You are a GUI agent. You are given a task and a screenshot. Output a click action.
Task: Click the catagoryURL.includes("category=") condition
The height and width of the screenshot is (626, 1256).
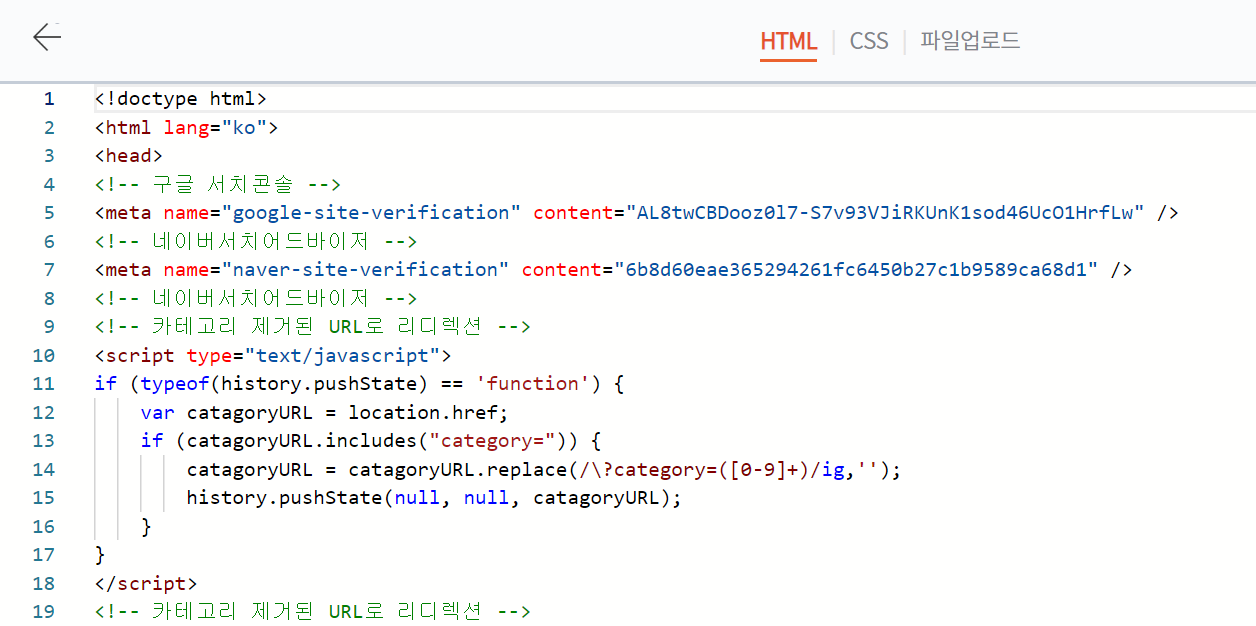tap(376, 441)
